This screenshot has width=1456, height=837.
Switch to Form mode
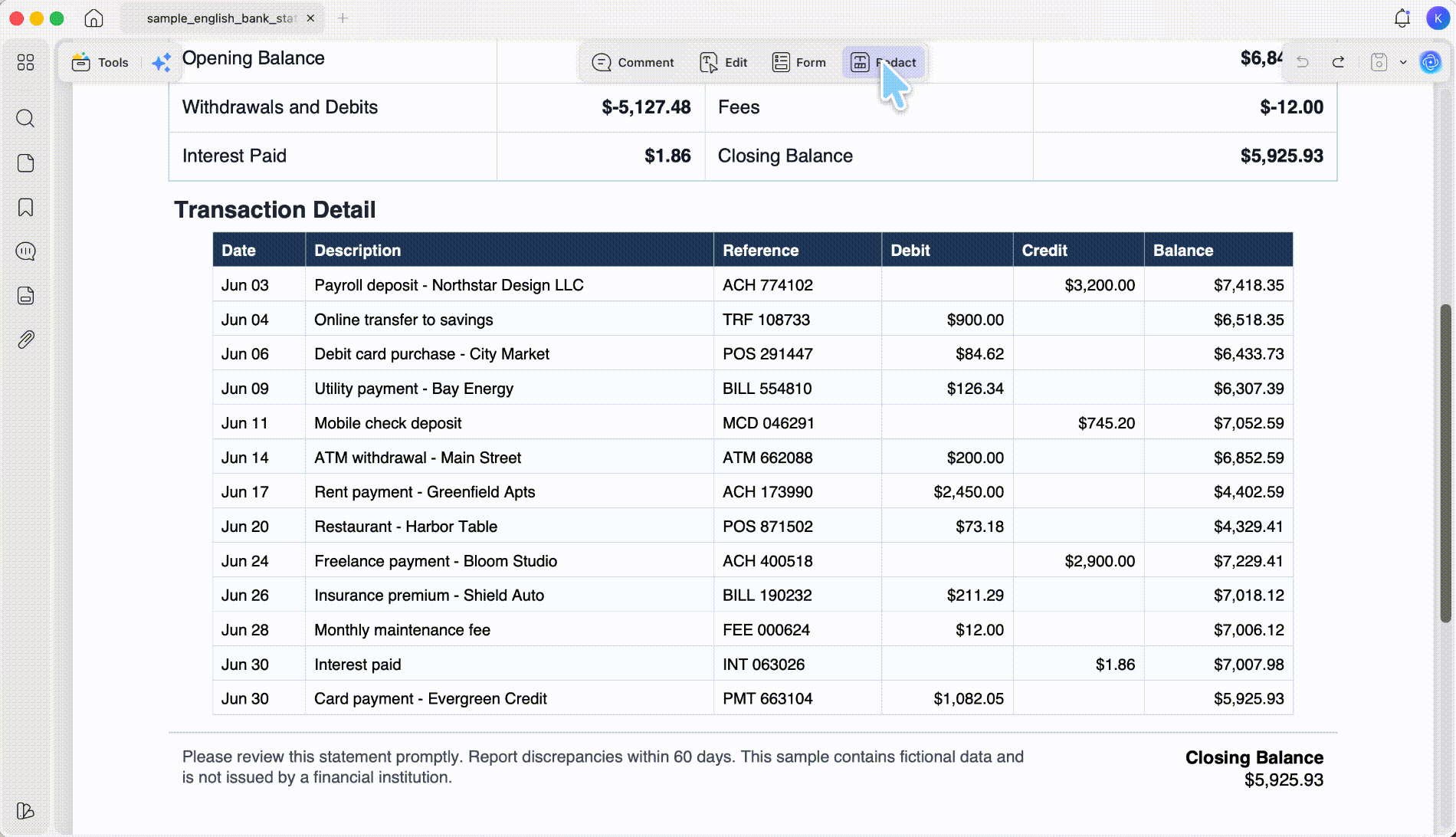[x=799, y=62]
